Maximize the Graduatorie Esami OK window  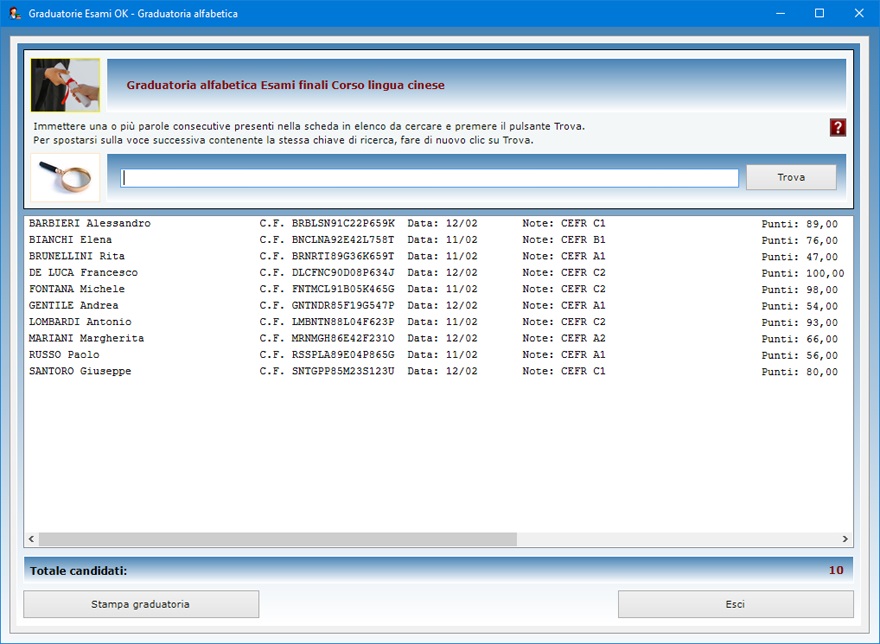(819, 13)
